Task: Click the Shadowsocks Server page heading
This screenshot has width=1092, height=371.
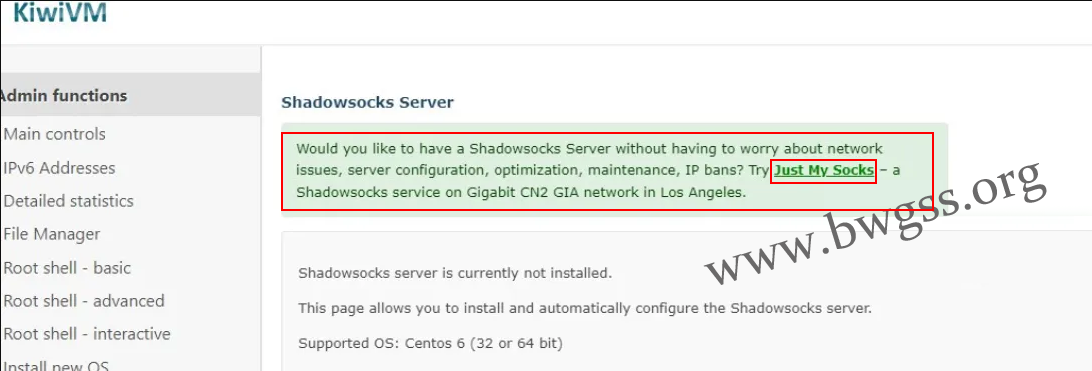Action: coord(367,102)
